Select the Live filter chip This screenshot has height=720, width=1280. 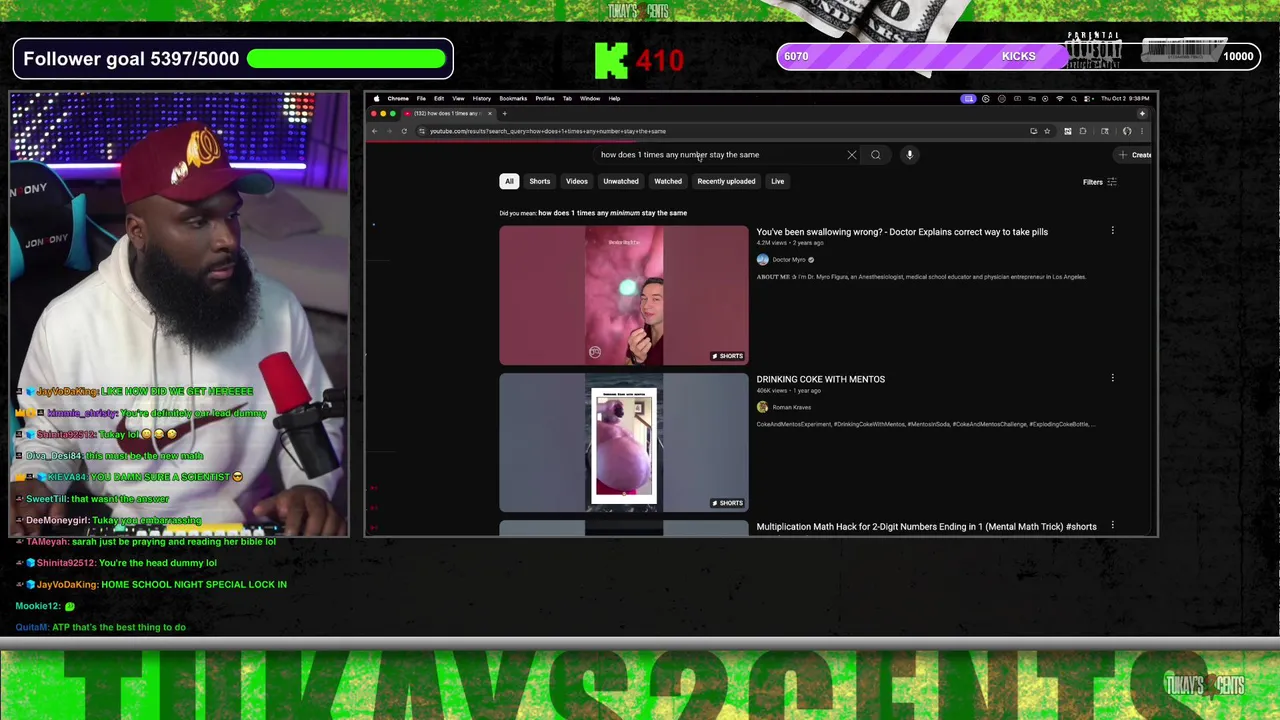pyautogui.click(x=778, y=181)
